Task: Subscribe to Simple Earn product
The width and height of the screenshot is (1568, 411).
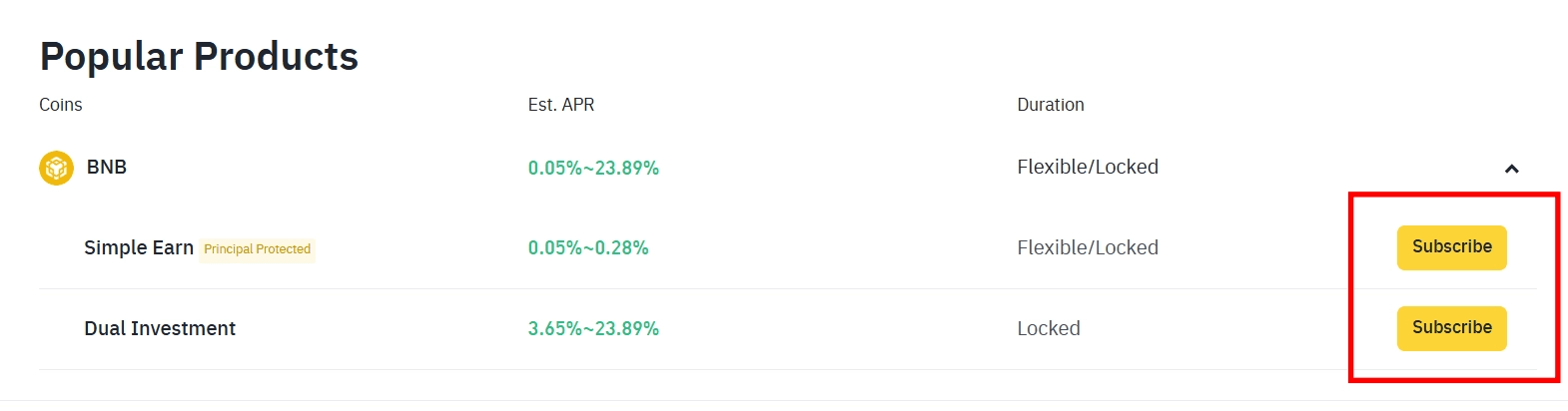Action: (x=1451, y=247)
